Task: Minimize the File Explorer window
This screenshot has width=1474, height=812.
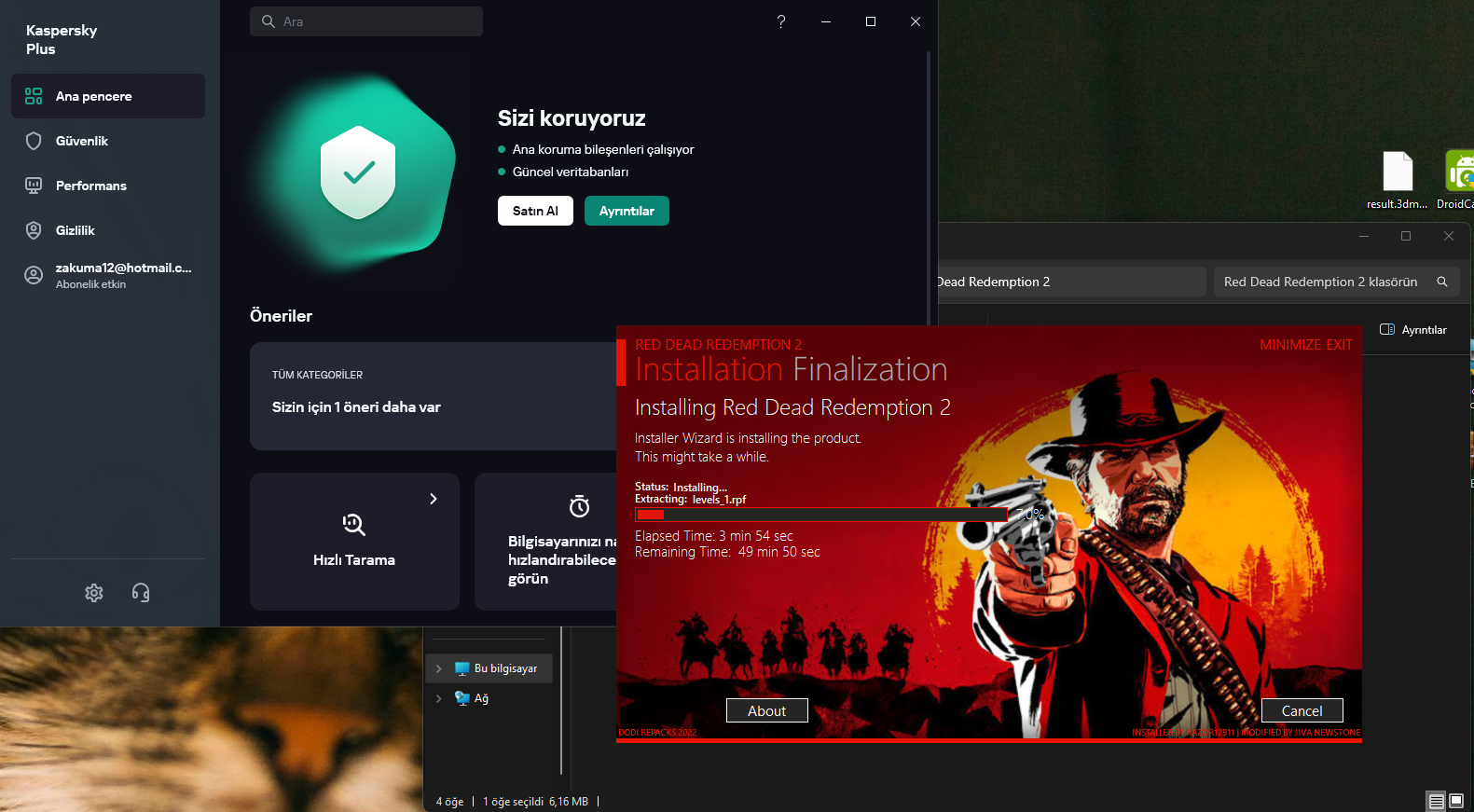Action: 1364,237
